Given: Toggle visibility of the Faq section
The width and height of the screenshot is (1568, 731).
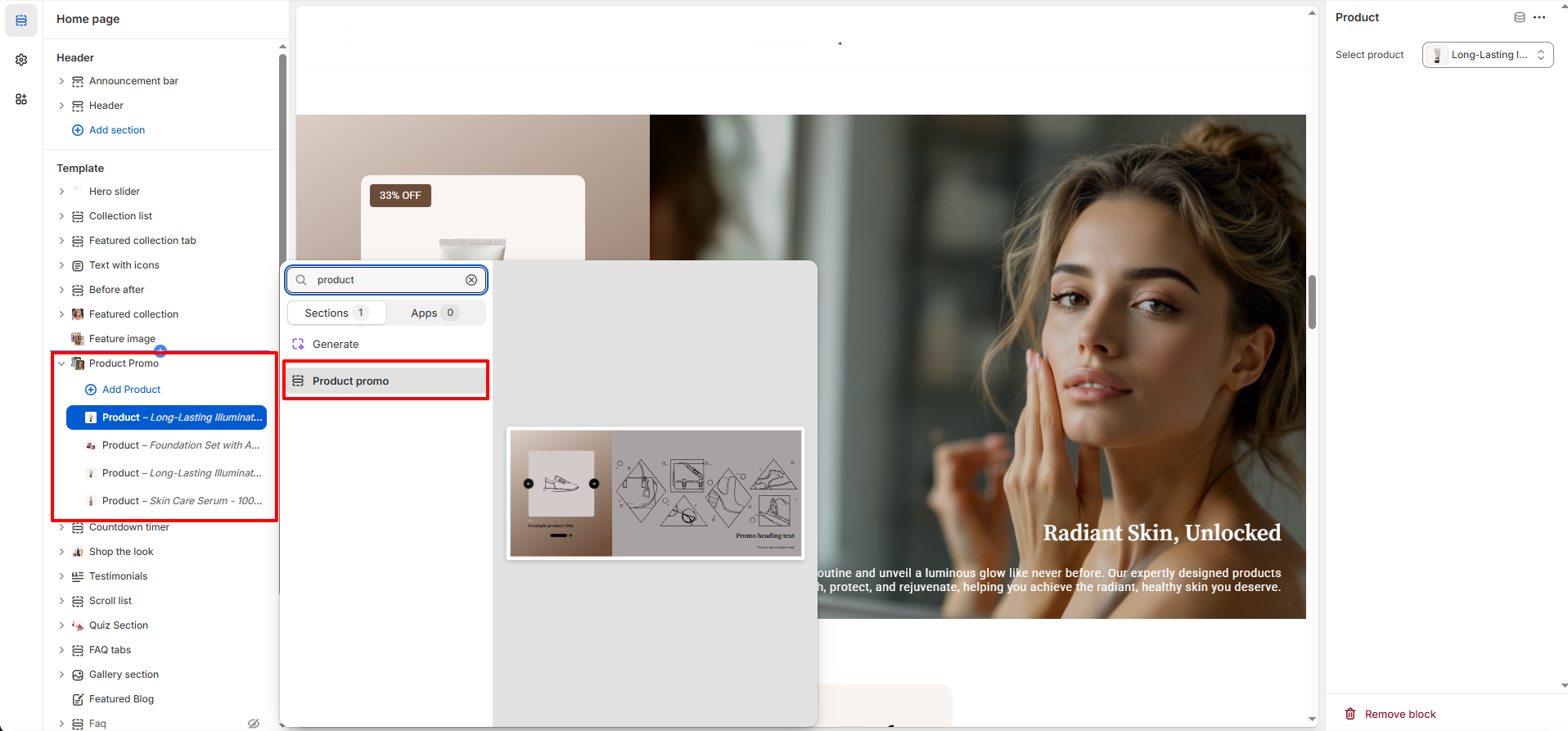Looking at the screenshot, I should coord(254,724).
